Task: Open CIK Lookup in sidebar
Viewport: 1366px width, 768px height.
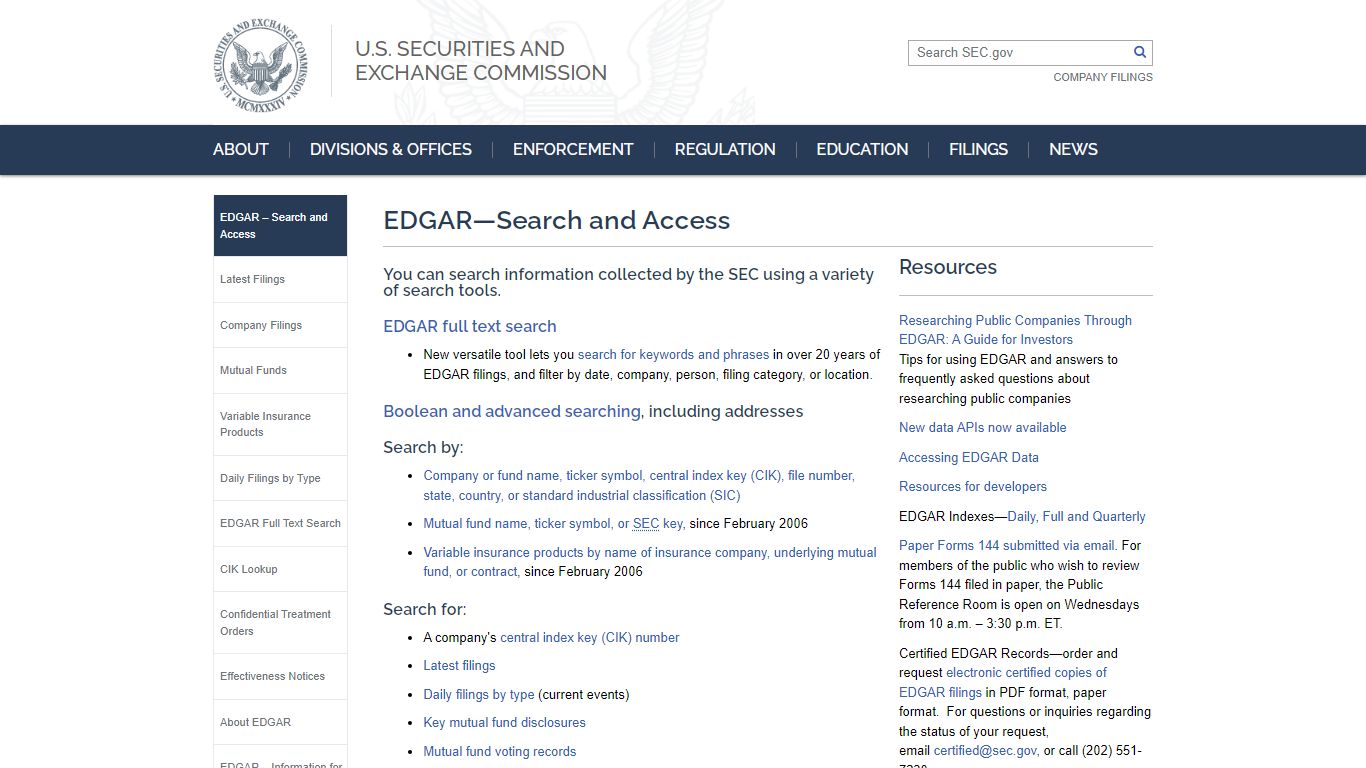Action: pyautogui.click(x=280, y=569)
